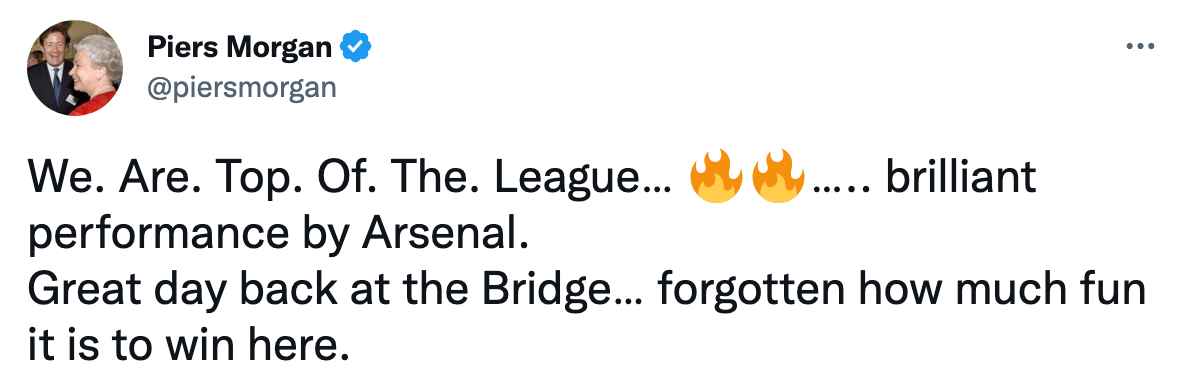The image size is (1184, 384).
Task: Open the three-dot more options menu
Action: coord(1139,47)
